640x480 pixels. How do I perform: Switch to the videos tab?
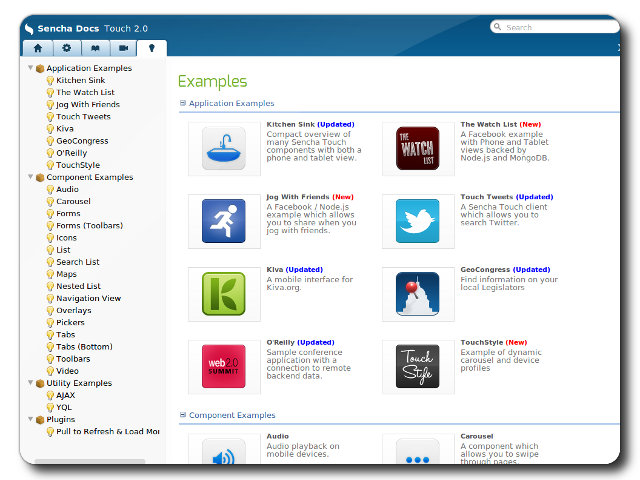(x=123, y=47)
